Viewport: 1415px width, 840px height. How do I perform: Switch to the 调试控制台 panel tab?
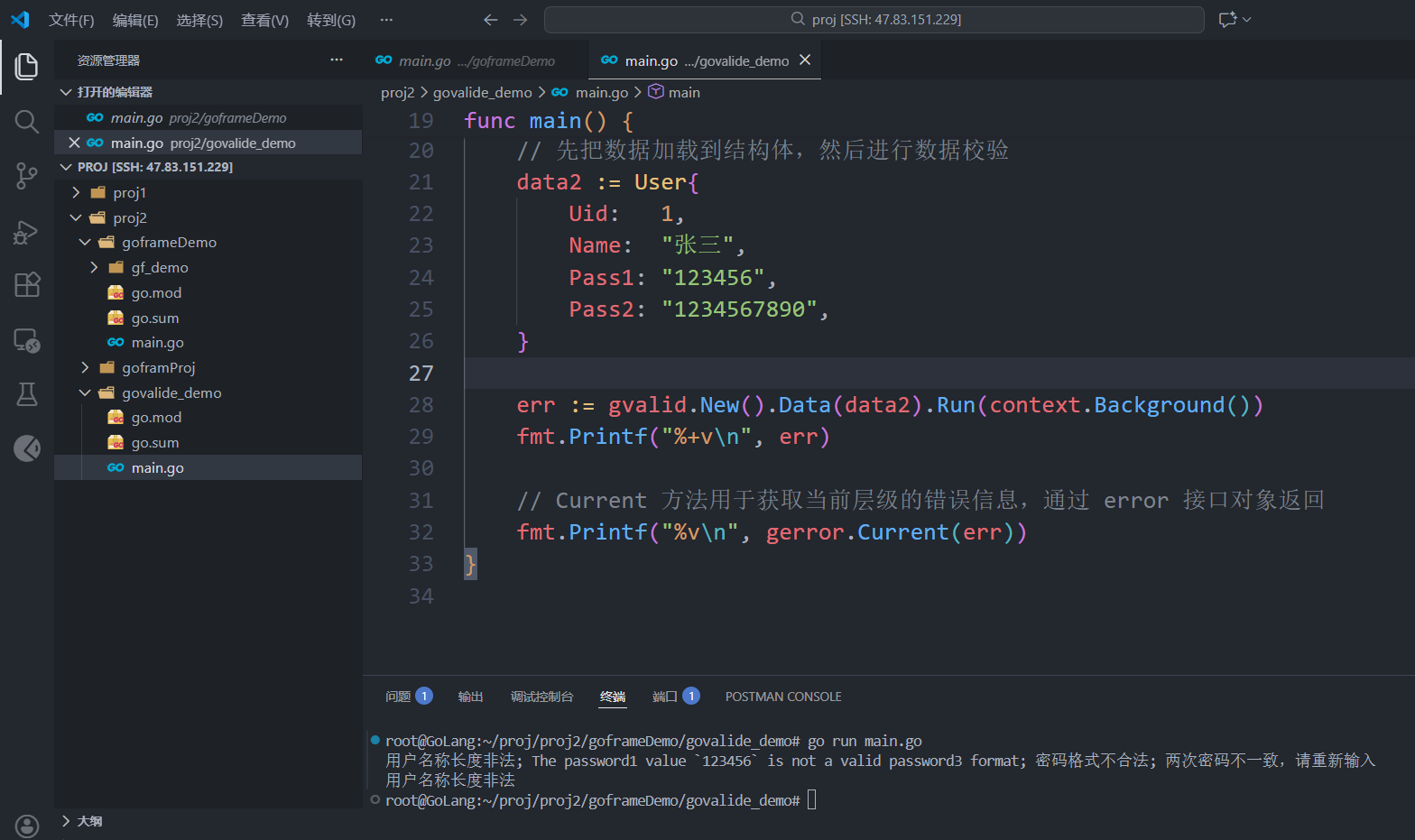541,697
